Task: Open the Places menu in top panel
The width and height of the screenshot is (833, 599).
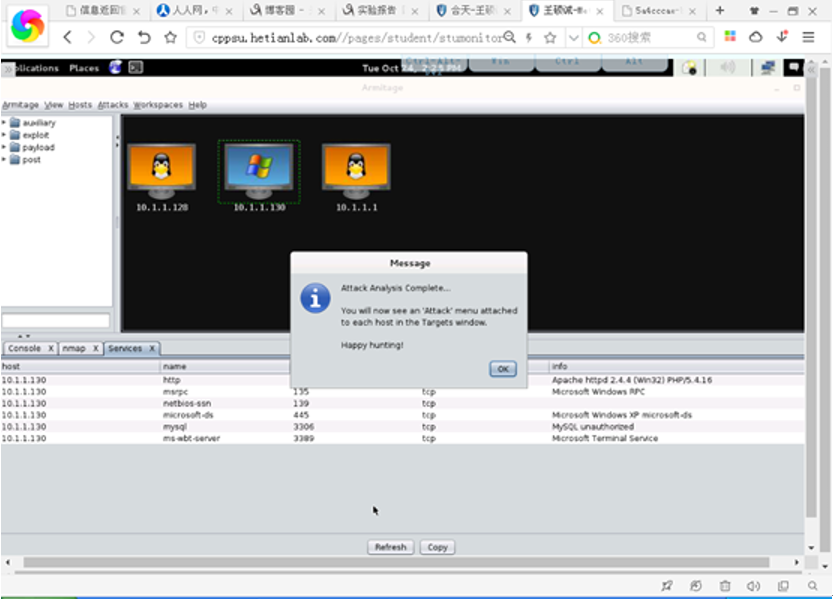Action: coord(84,68)
